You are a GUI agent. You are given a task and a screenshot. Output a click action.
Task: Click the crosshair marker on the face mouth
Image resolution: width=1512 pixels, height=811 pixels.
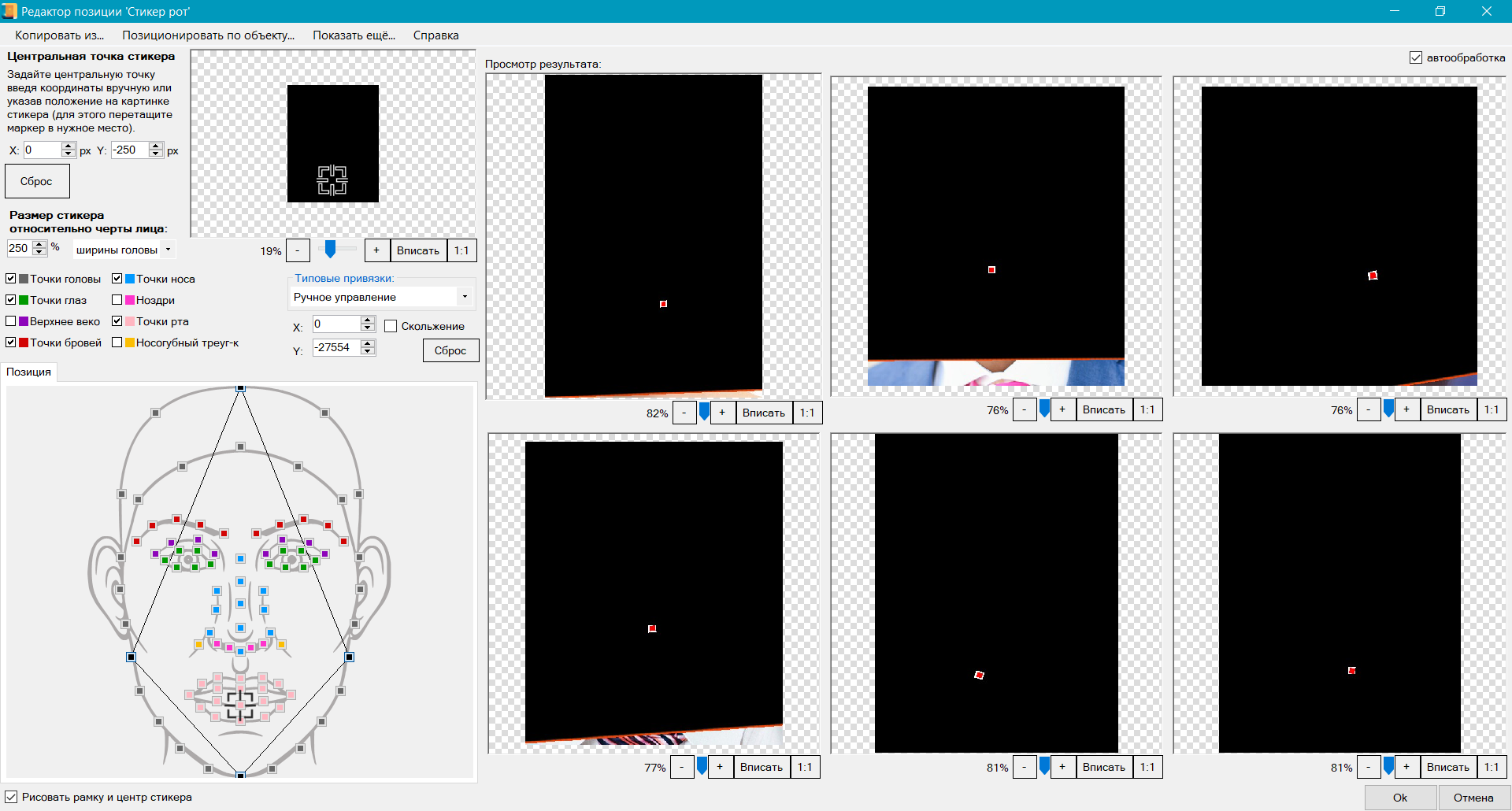pyautogui.click(x=240, y=705)
